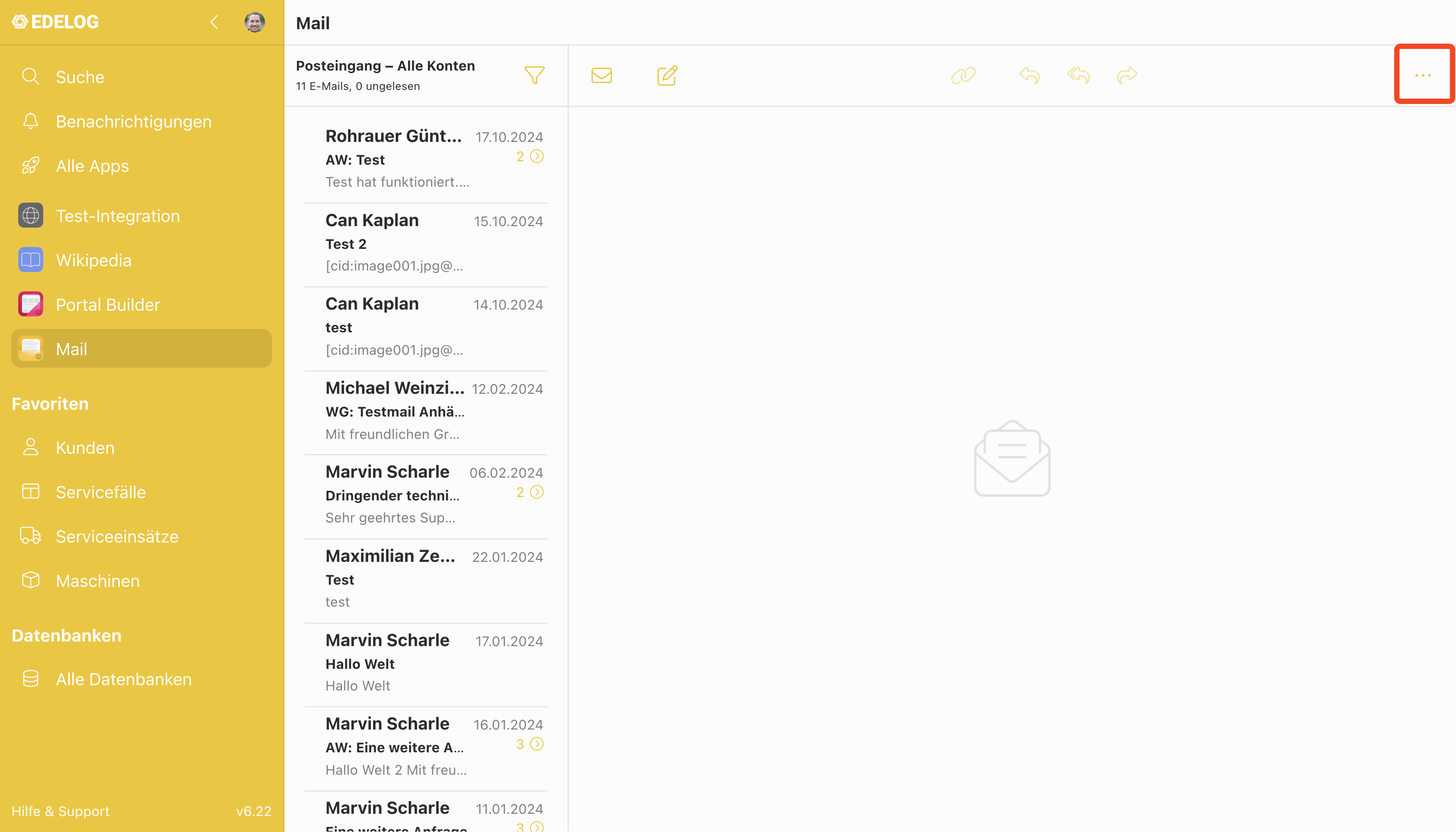Open the mail filter funnel icon
This screenshot has width=1456, height=832.
click(534, 75)
